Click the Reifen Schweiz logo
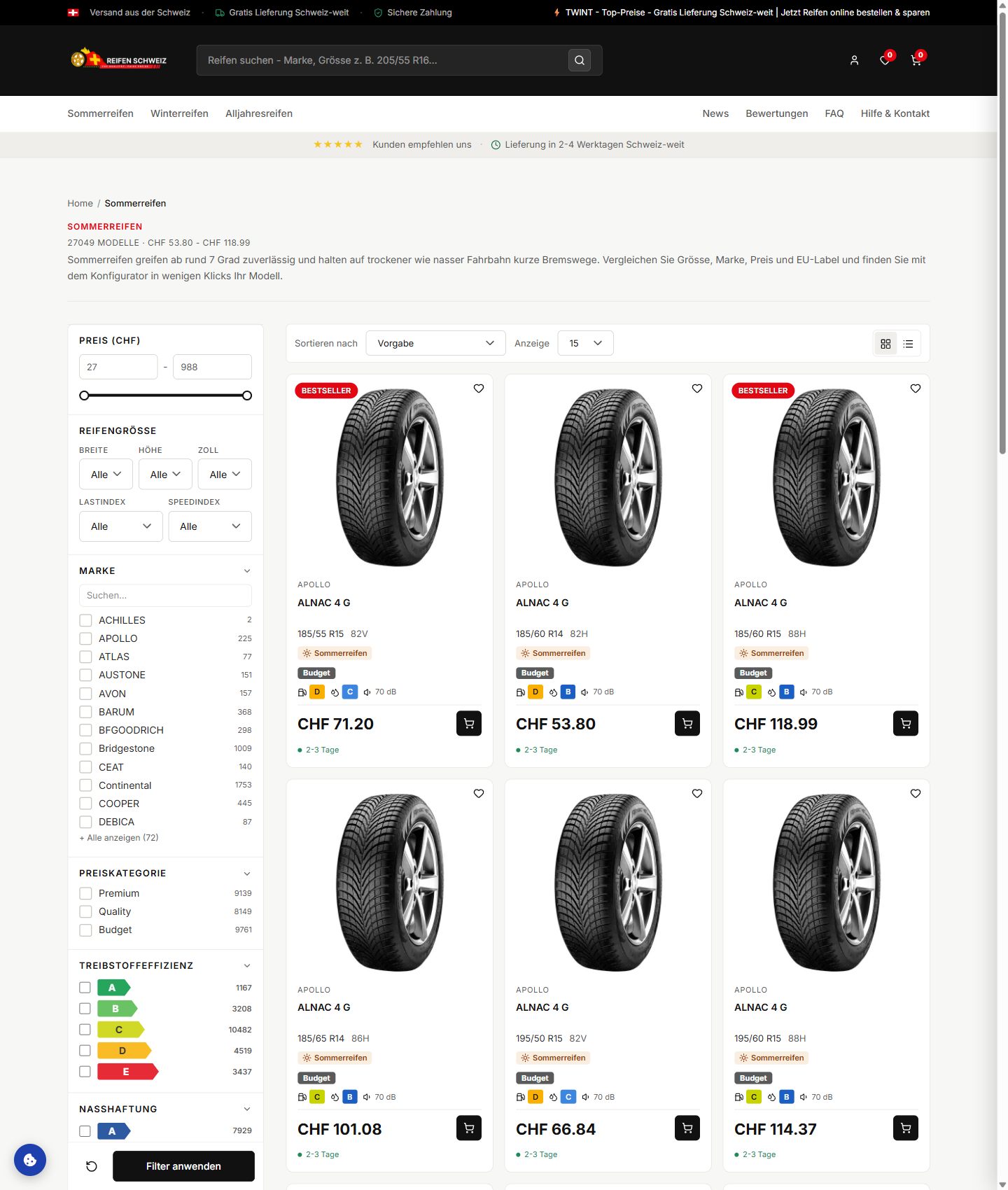The image size is (1008, 1190). [x=118, y=59]
